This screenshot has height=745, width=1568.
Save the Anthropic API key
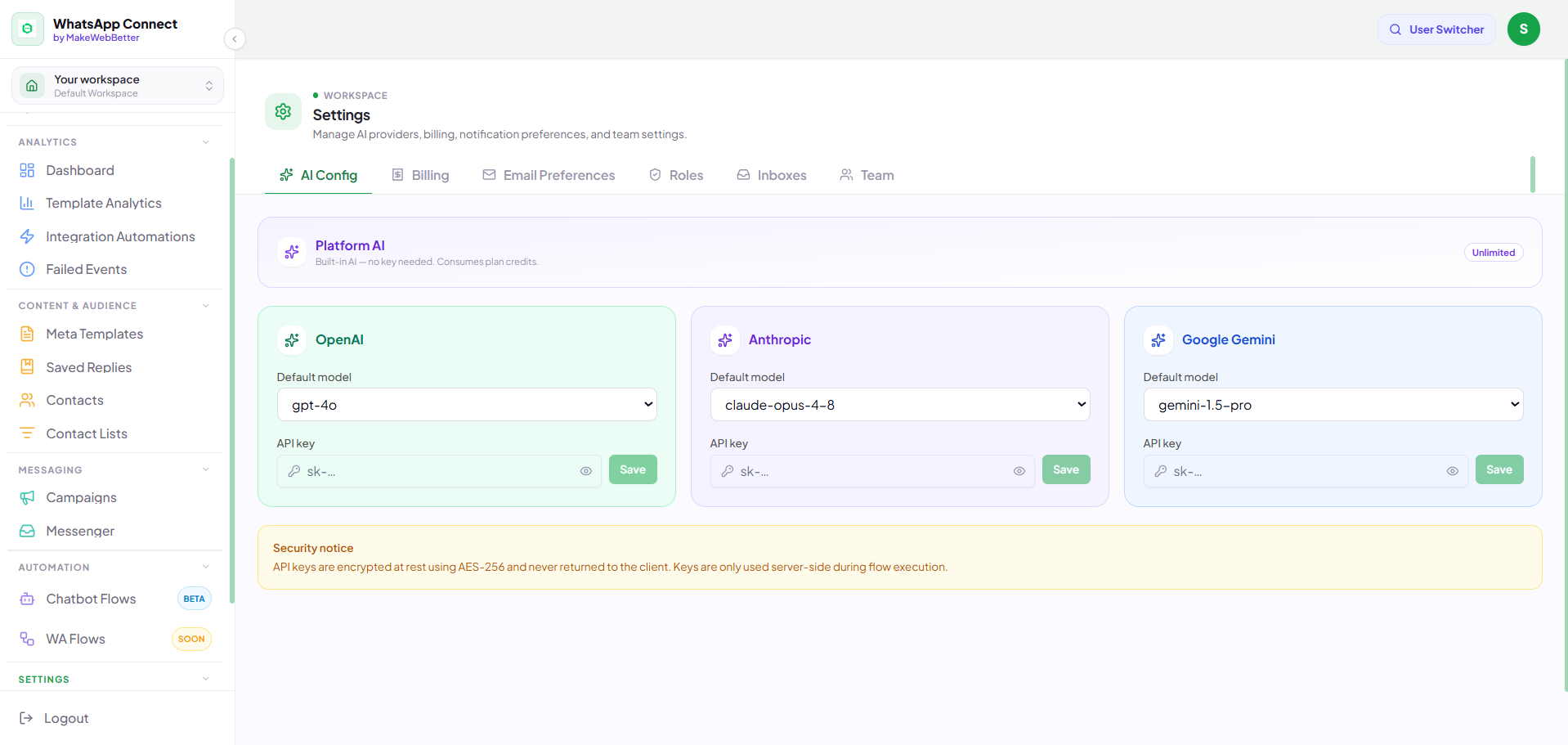coord(1066,469)
